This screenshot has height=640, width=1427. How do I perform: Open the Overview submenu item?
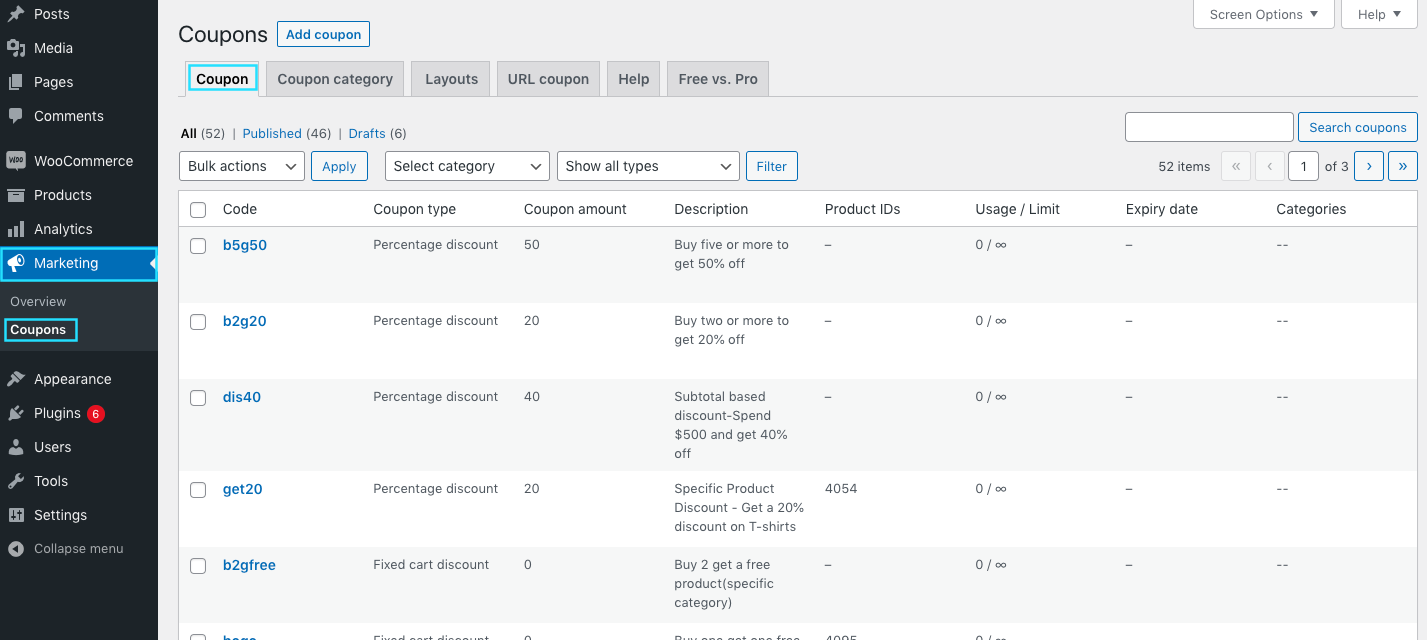(x=38, y=301)
